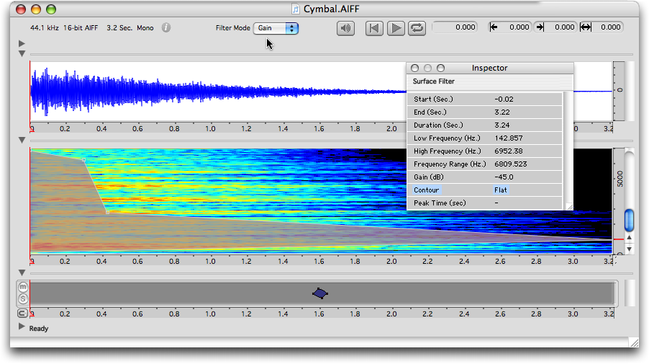
Task: Toggle the C button beside bottom ruler
Action: (22, 313)
